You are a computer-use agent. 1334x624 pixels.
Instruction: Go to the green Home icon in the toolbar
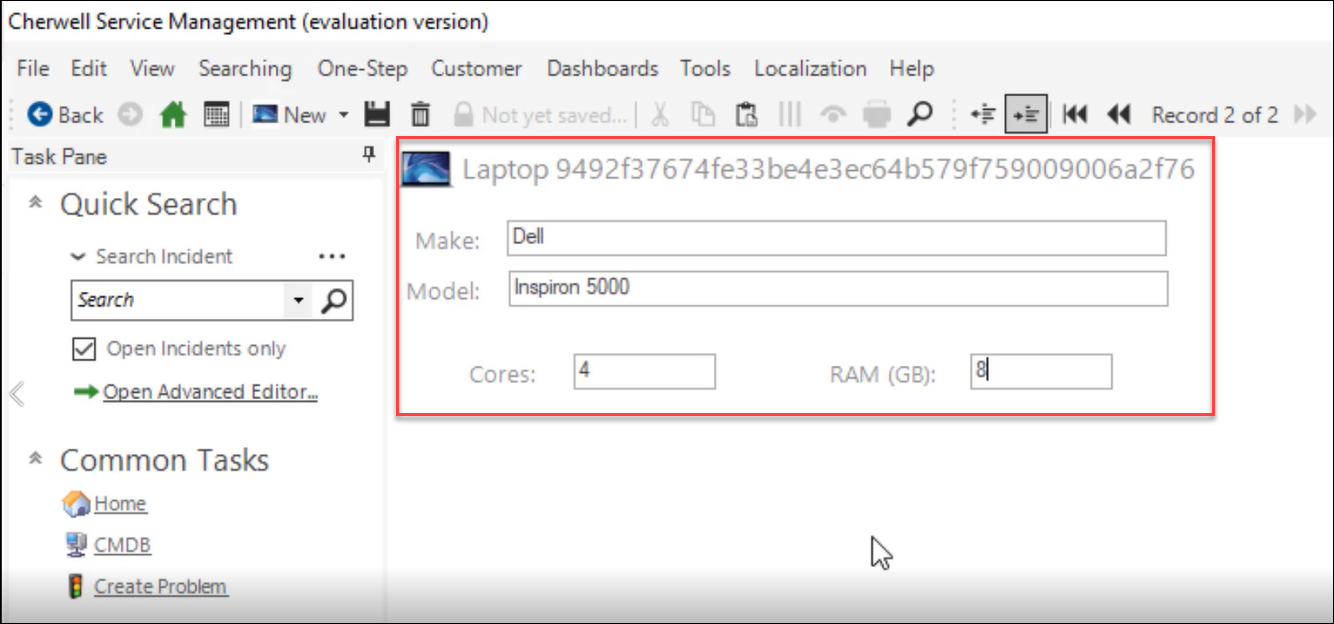click(x=173, y=115)
